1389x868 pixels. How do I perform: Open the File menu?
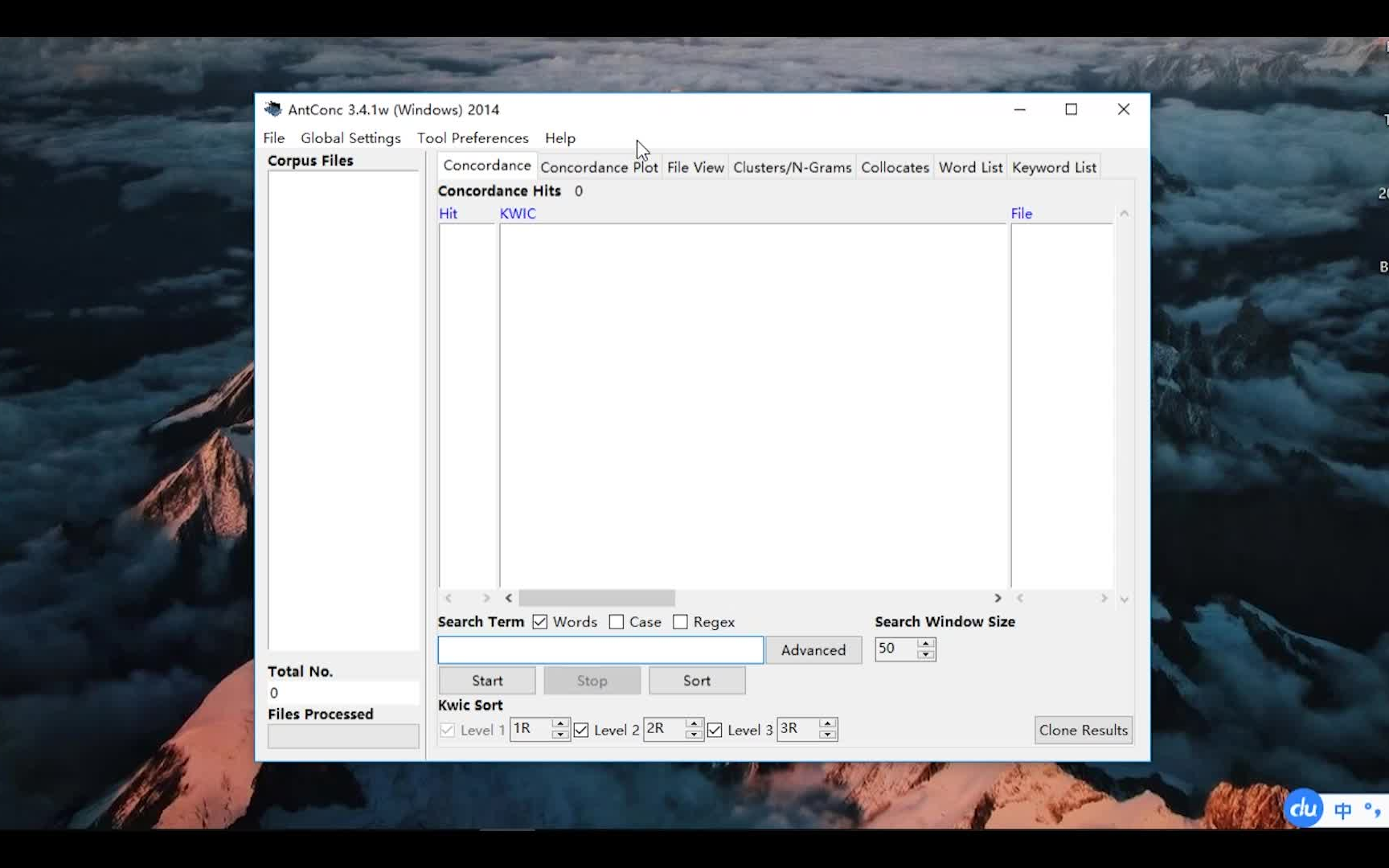pyautogui.click(x=274, y=138)
